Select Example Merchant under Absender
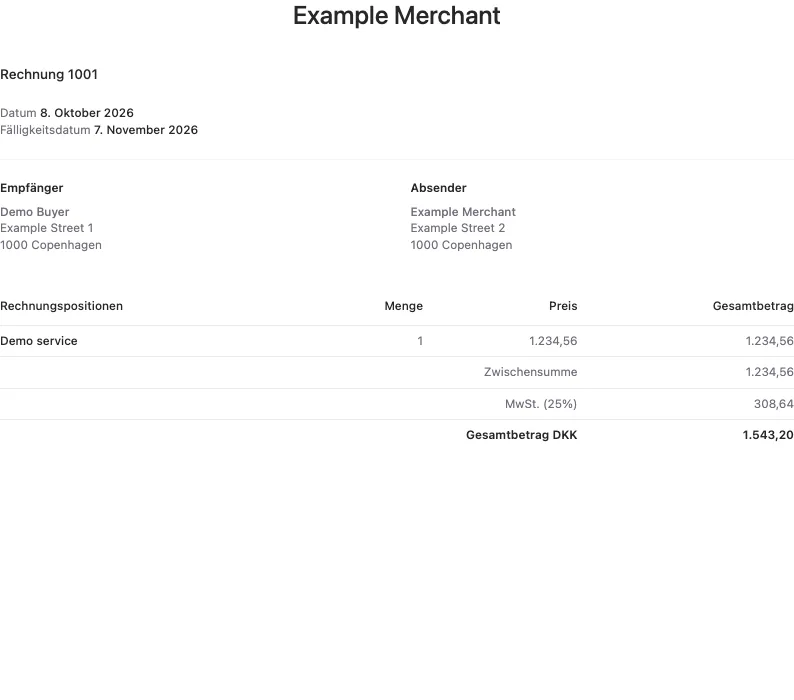The width and height of the screenshot is (794, 700). [463, 212]
